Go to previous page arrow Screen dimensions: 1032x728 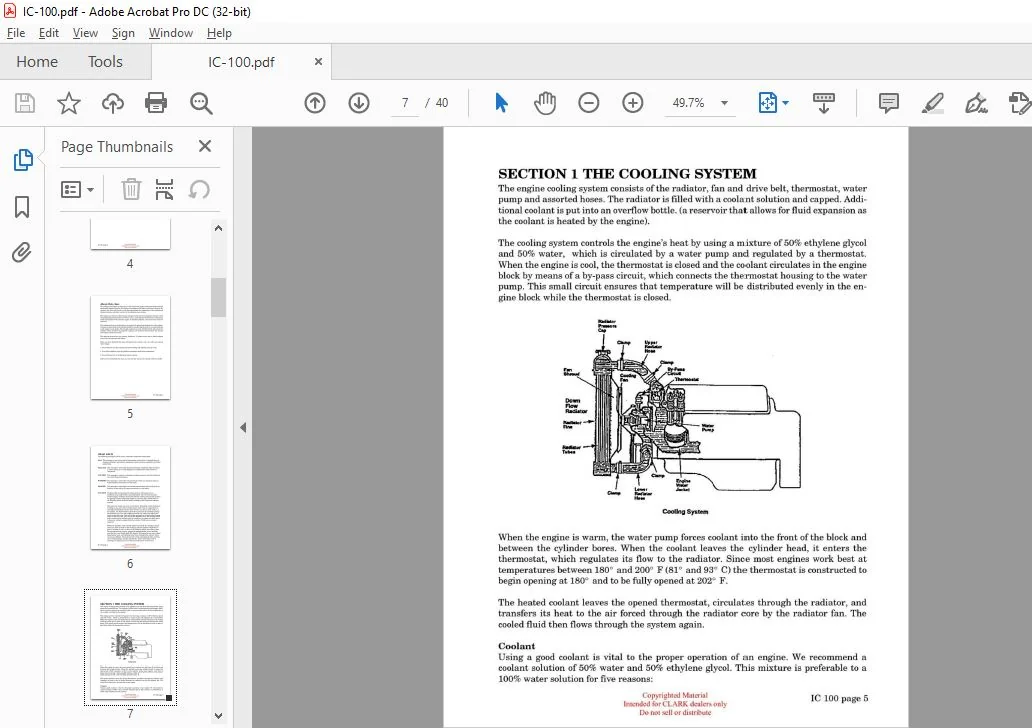(315, 103)
